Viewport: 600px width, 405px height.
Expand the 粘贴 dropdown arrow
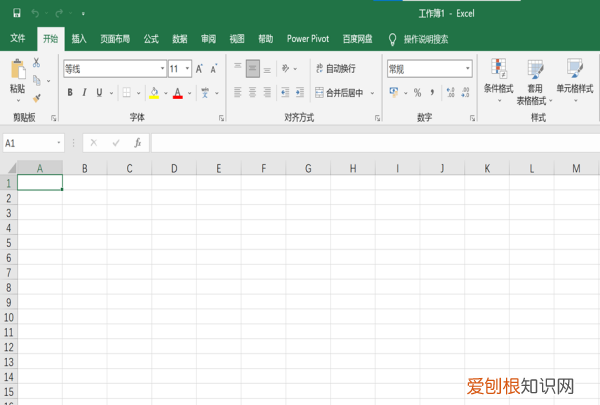tap(18, 101)
